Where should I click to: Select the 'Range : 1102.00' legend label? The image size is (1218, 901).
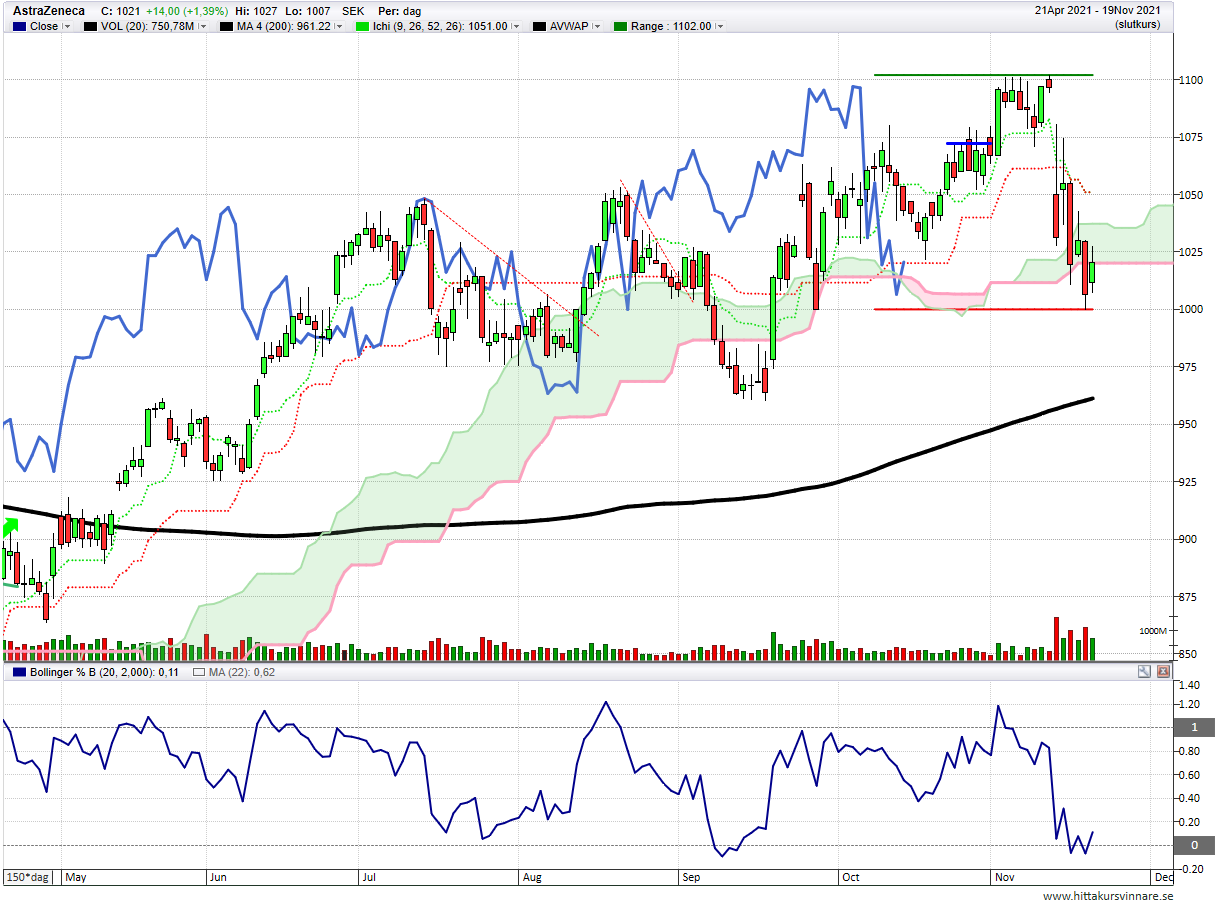point(671,26)
